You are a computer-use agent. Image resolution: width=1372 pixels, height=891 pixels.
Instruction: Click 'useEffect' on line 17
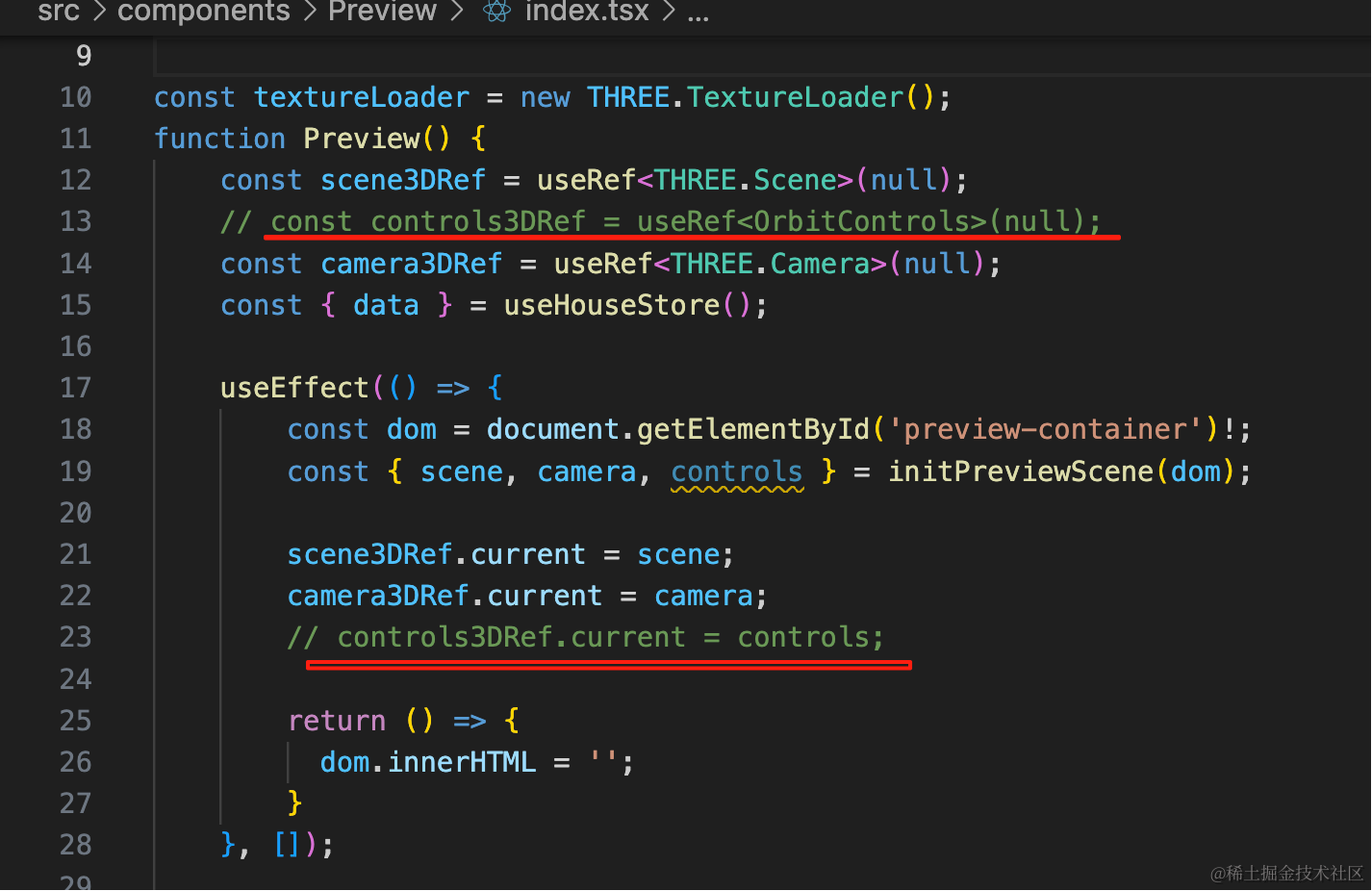click(294, 388)
